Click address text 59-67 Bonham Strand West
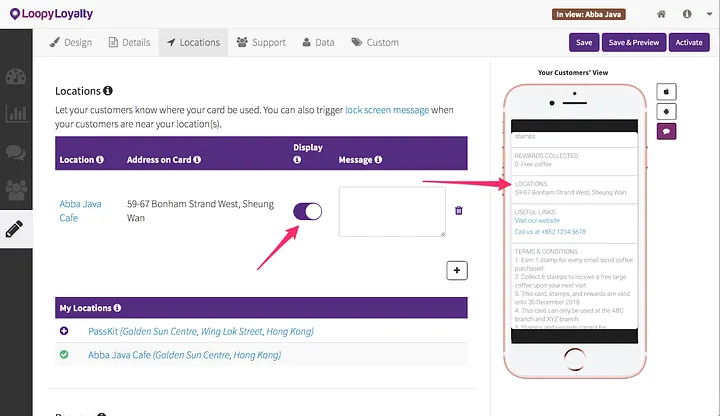 point(200,211)
